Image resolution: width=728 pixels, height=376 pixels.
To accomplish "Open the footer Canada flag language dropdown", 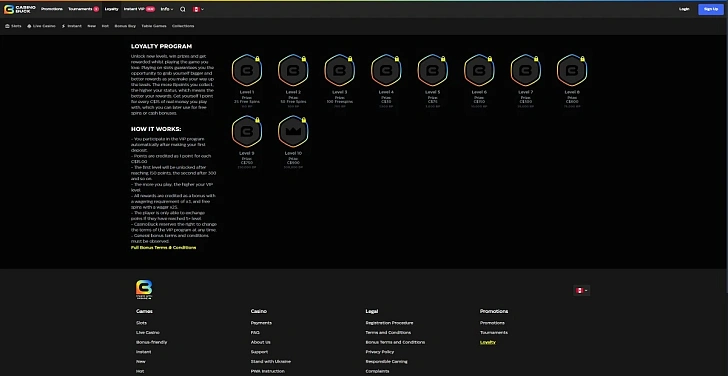I will (582, 291).
